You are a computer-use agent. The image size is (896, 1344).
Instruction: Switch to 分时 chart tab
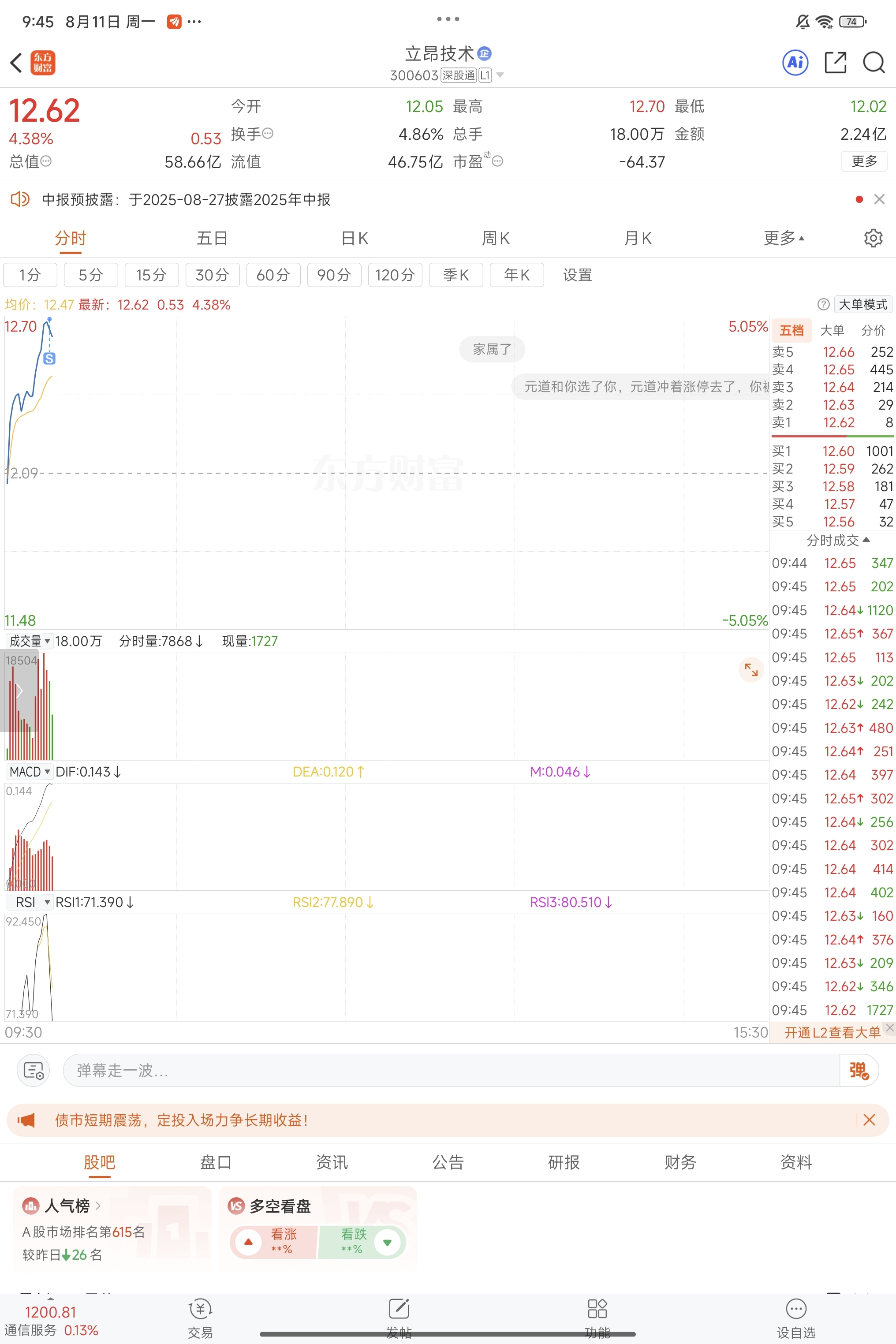tap(70, 238)
